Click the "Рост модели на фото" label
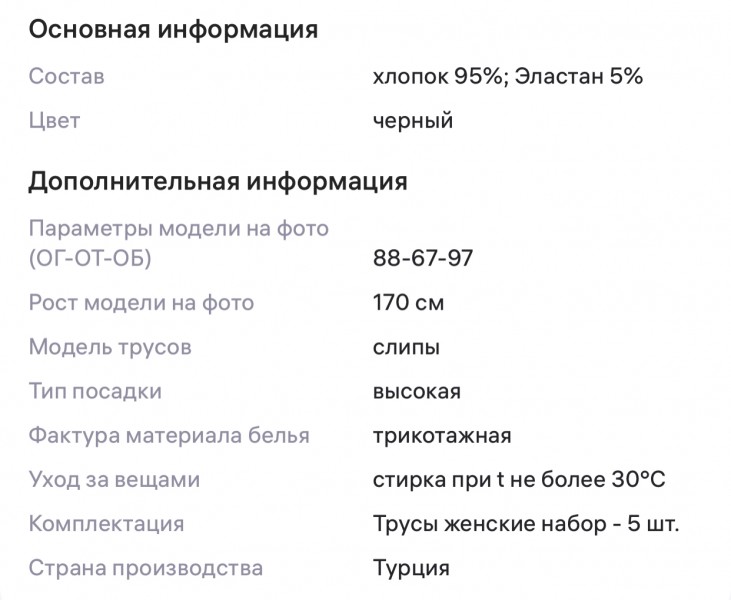The image size is (731, 600). coord(141,302)
